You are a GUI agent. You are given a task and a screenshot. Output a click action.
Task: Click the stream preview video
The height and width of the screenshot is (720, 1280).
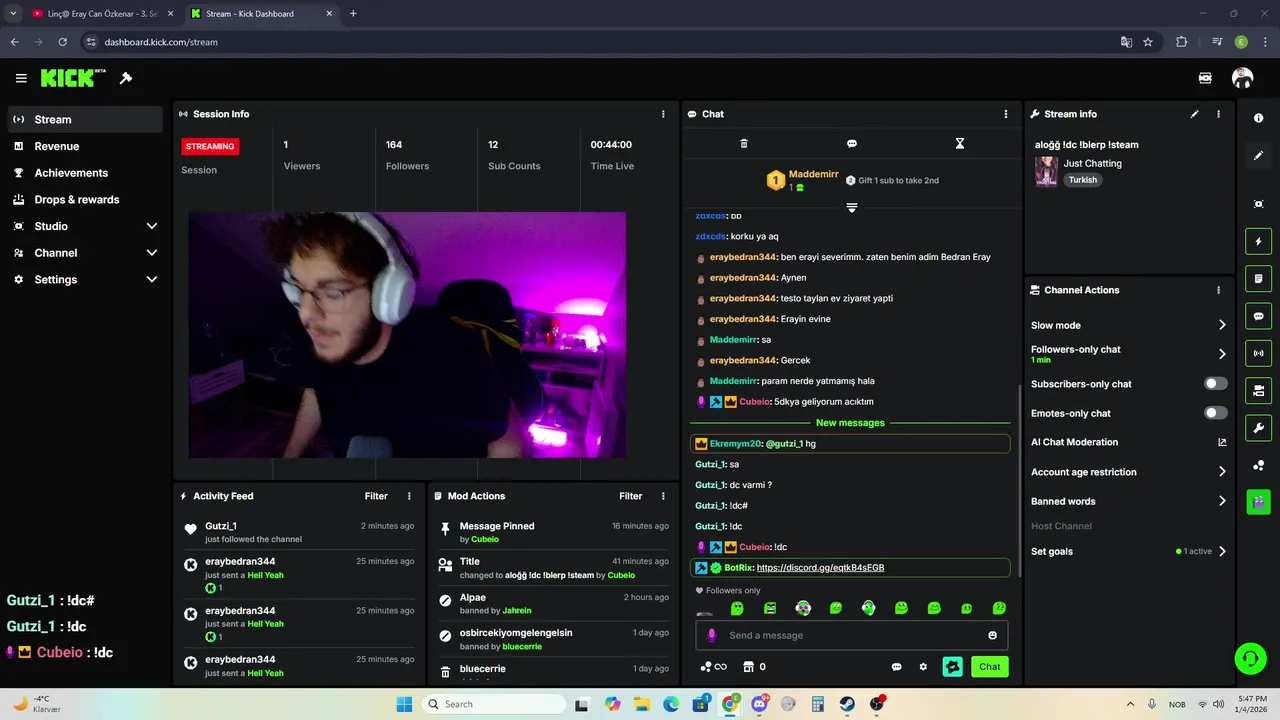click(x=407, y=335)
